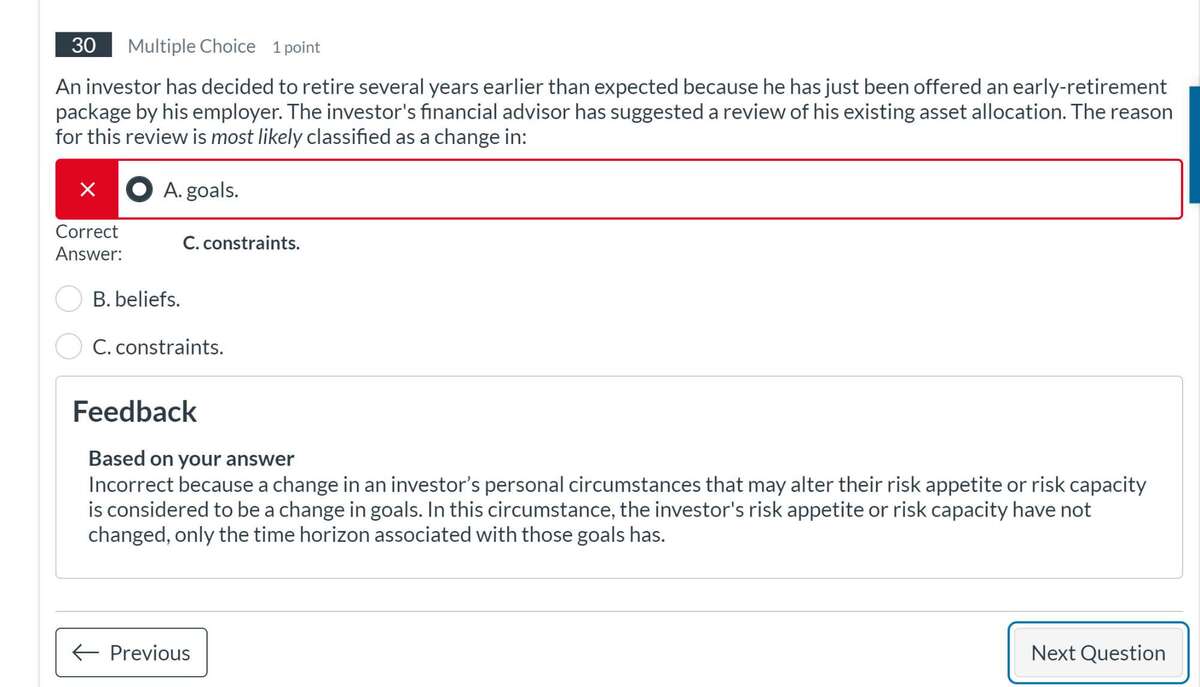Click the question number 30 badge
Image resolution: width=1200 pixels, height=687 pixels.
[84, 46]
